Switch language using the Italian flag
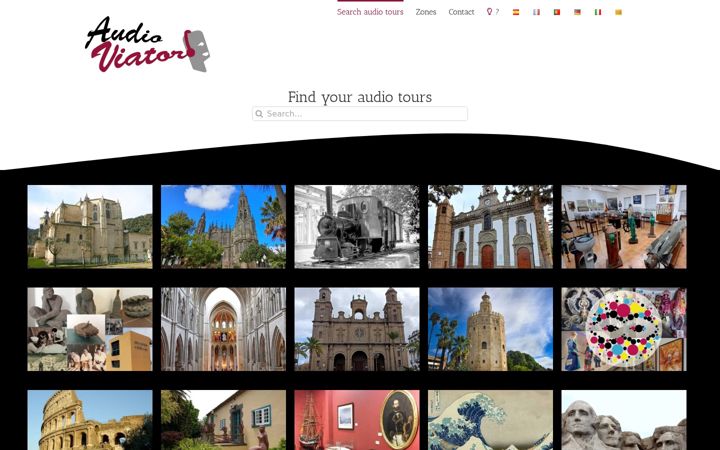 598,12
